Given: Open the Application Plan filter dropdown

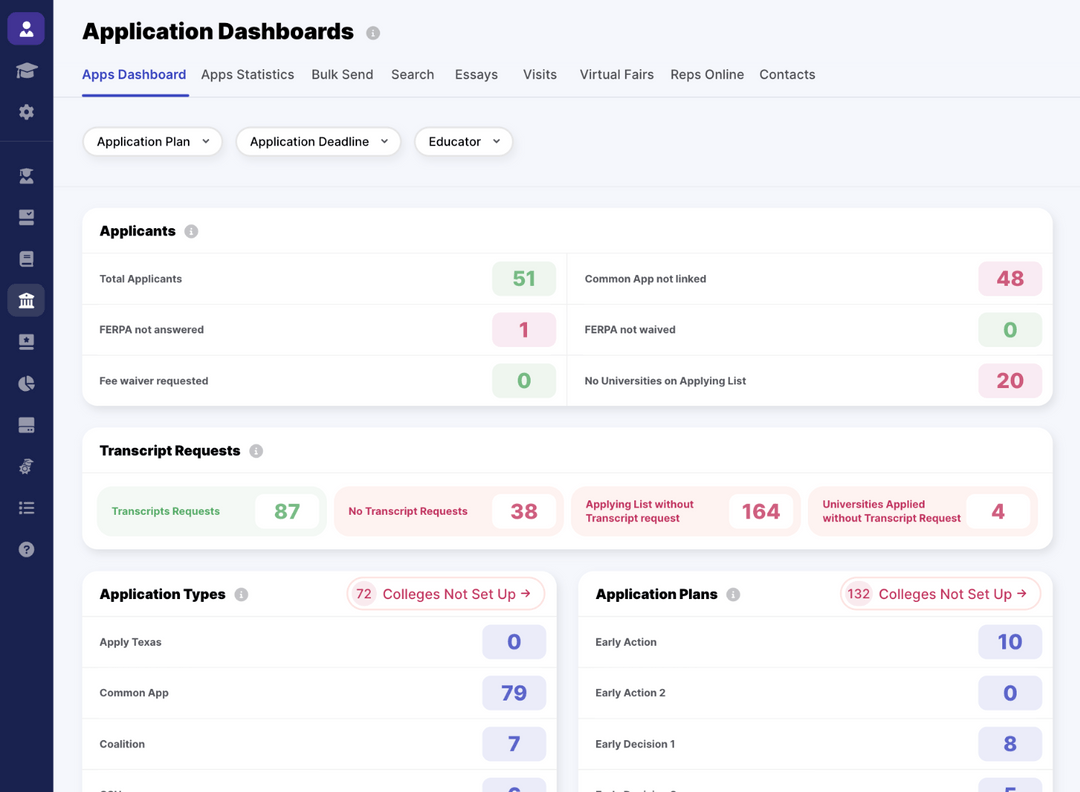Looking at the screenshot, I should coord(152,141).
